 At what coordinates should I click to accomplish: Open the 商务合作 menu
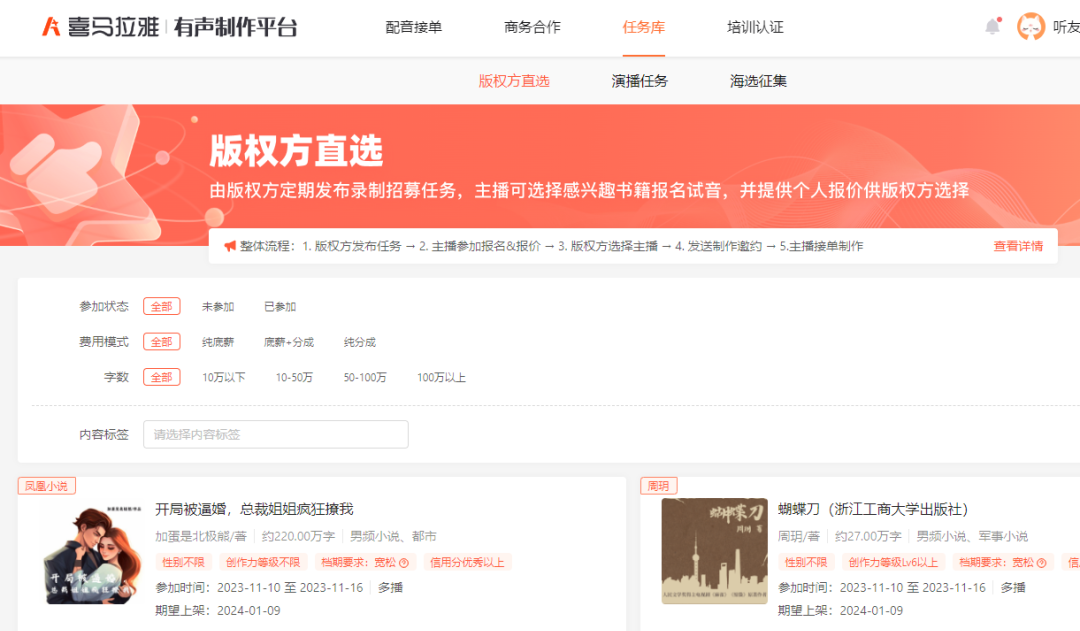(532, 28)
